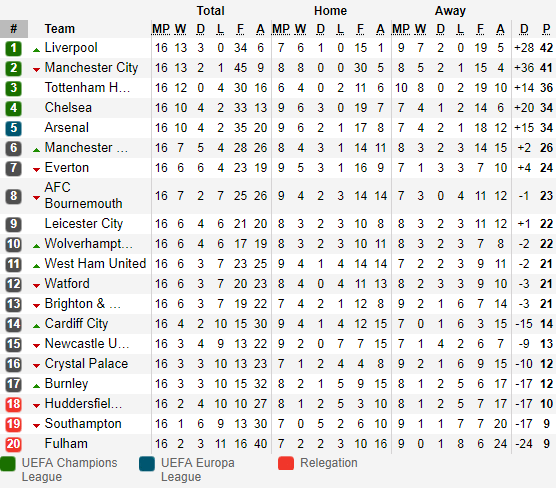
Task: Click the blue UEFA Europa League legend swatch
Action: pos(147,464)
